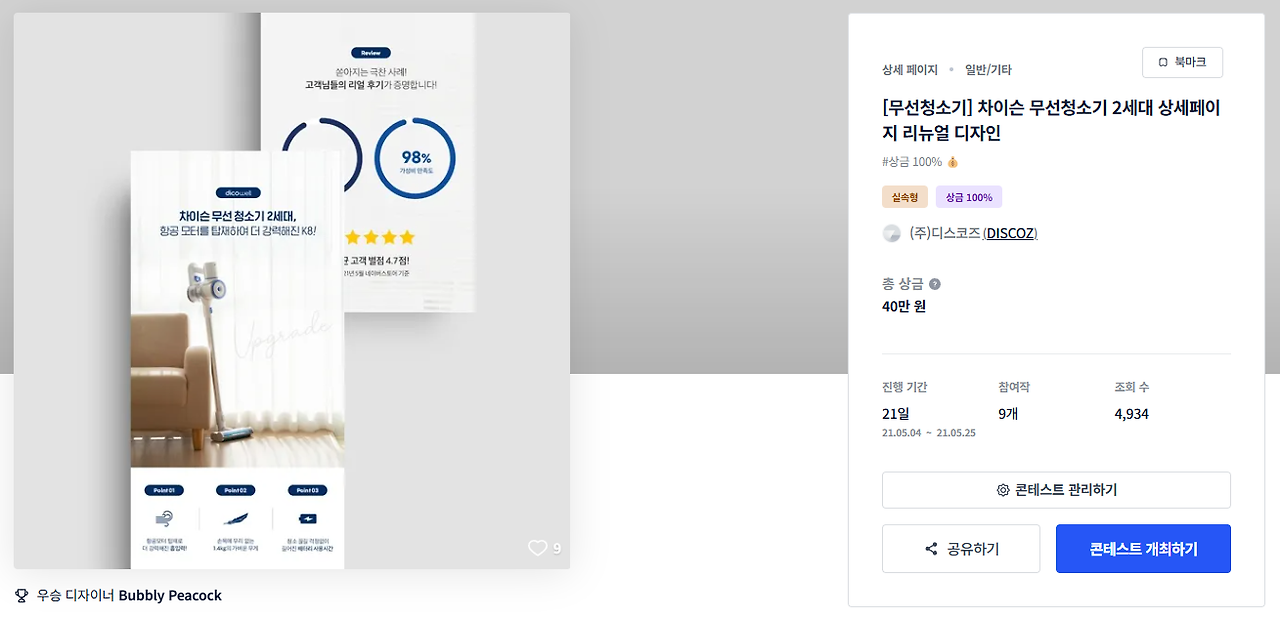Click the share icon in 공유하기 button
This screenshot has width=1280, height=617.
click(931, 549)
